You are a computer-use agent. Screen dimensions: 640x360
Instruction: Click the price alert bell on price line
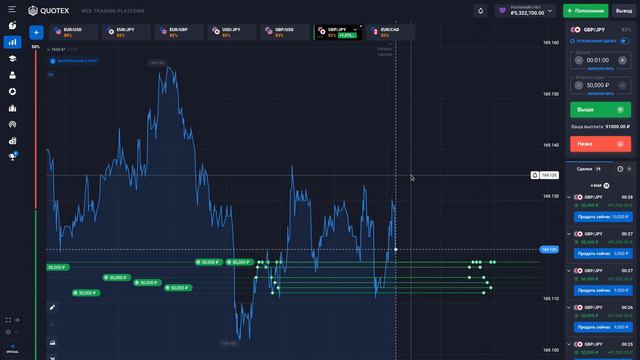(x=535, y=175)
